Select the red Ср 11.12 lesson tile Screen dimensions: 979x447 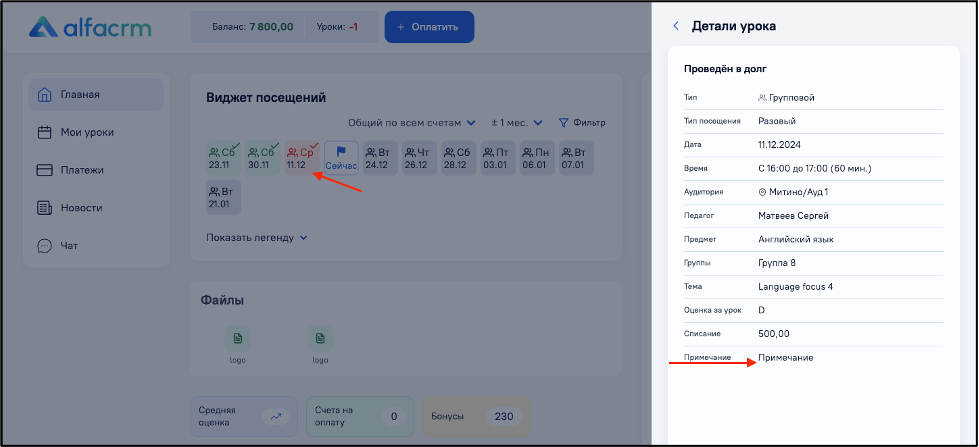302,158
